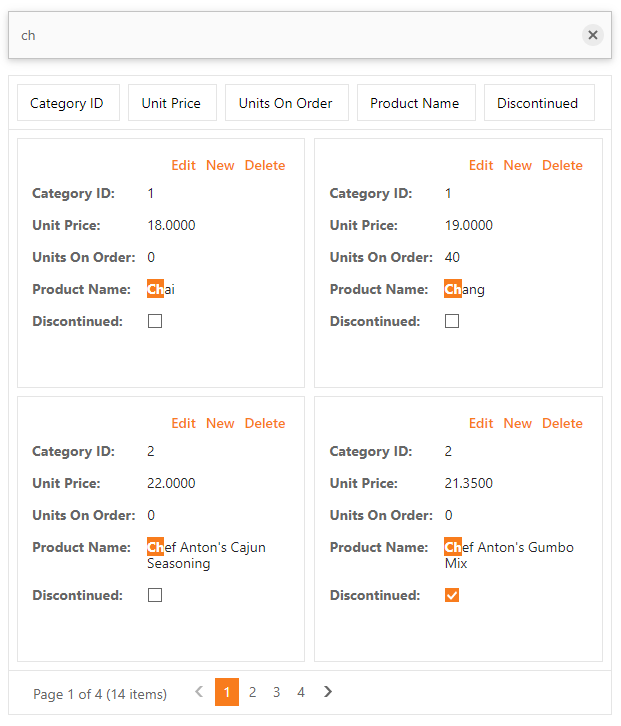Delete the Chang product card
The height and width of the screenshot is (726, 621).
(562, 165)
